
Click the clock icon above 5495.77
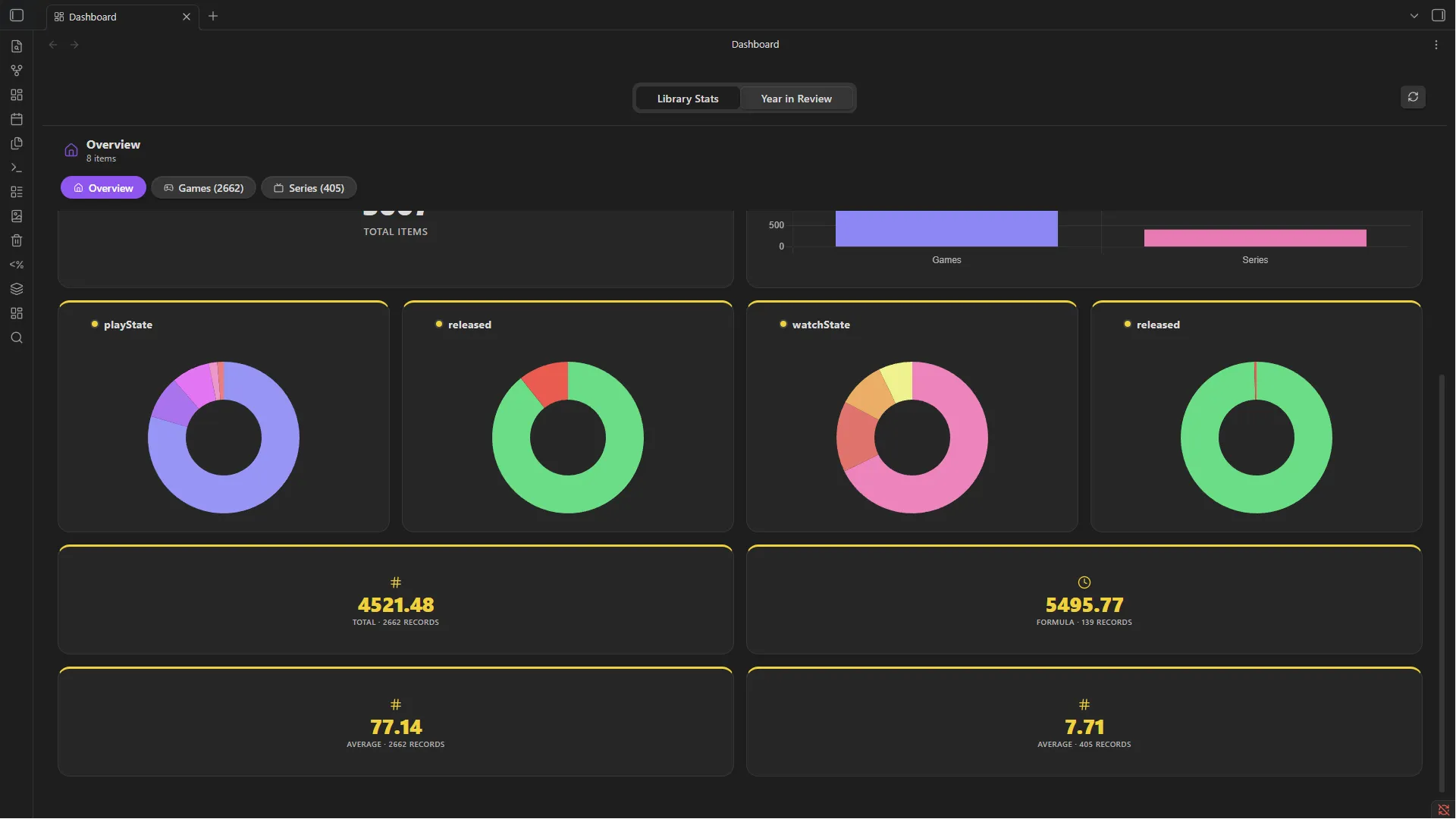coord(1084,582)
